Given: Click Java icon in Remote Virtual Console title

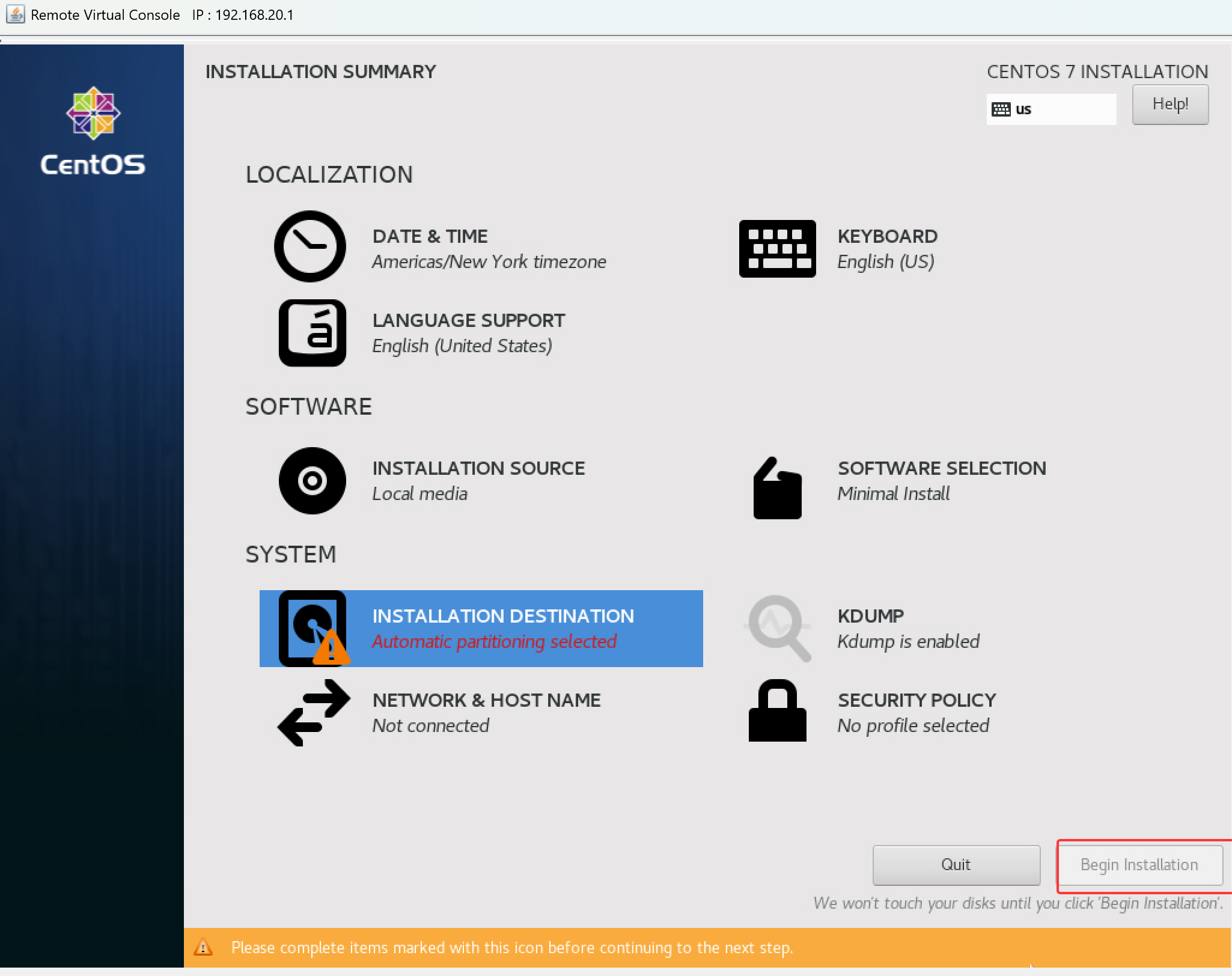Looking at the screenshot, I should (x=15, y=14).
